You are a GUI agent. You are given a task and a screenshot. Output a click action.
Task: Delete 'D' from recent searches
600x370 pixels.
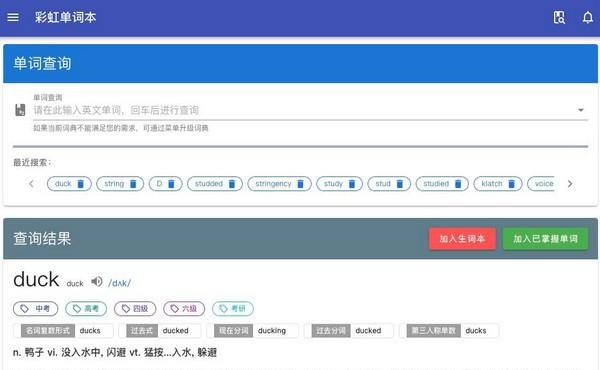(x=171, y=184)
